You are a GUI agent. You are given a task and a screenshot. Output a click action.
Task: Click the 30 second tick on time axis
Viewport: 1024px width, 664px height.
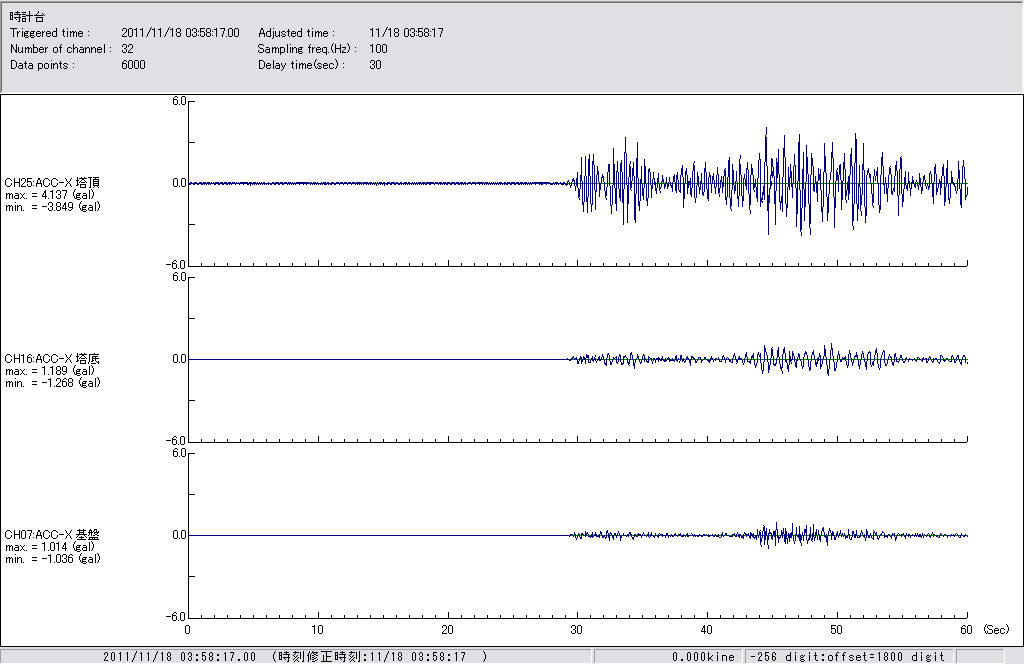[577, 630]
